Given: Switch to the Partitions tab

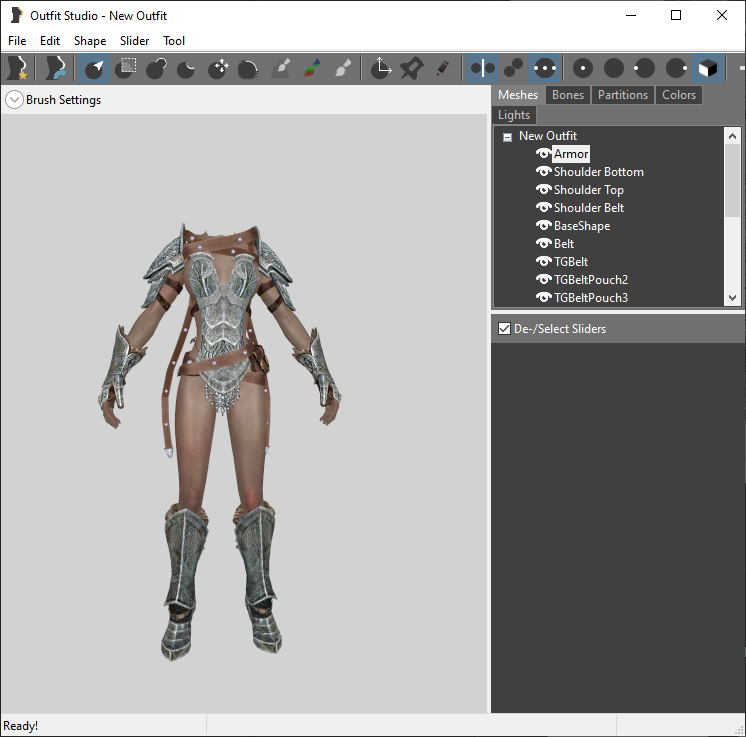Looking at the screenshot, I should tap(623, 95).
